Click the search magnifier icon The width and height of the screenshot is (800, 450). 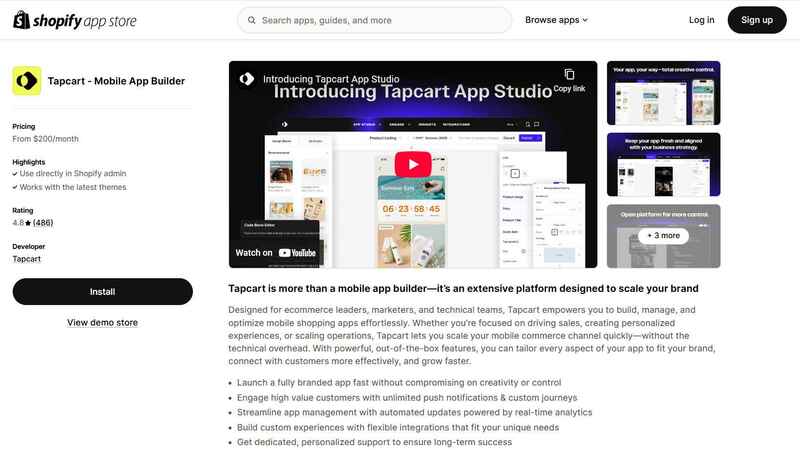(x=250, y=20)
